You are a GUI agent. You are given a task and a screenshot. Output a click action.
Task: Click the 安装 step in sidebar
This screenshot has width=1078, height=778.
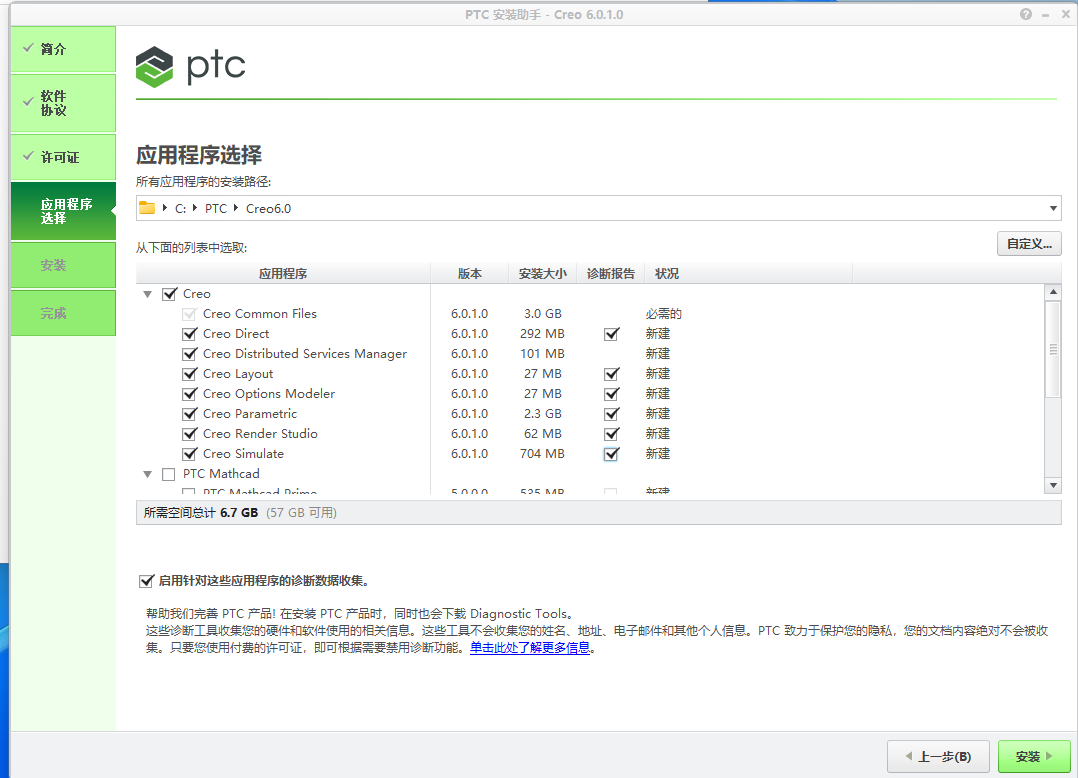[63, 265]
